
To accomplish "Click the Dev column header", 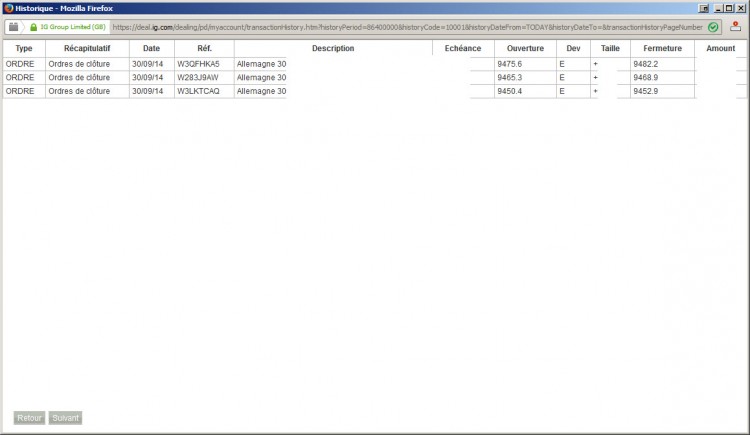I will [573, 48].
